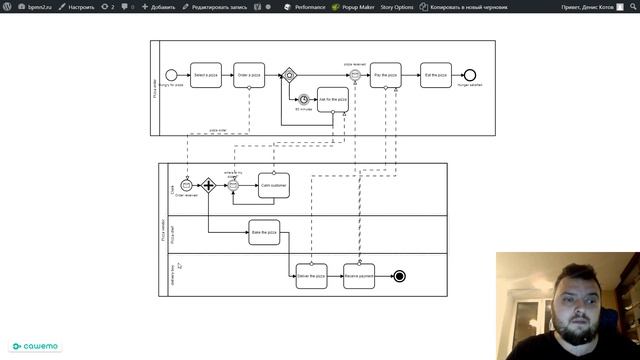This screenshot has width=640, height=360.
Task: Open the WordPress logo menu
Action: coord(7,7)
